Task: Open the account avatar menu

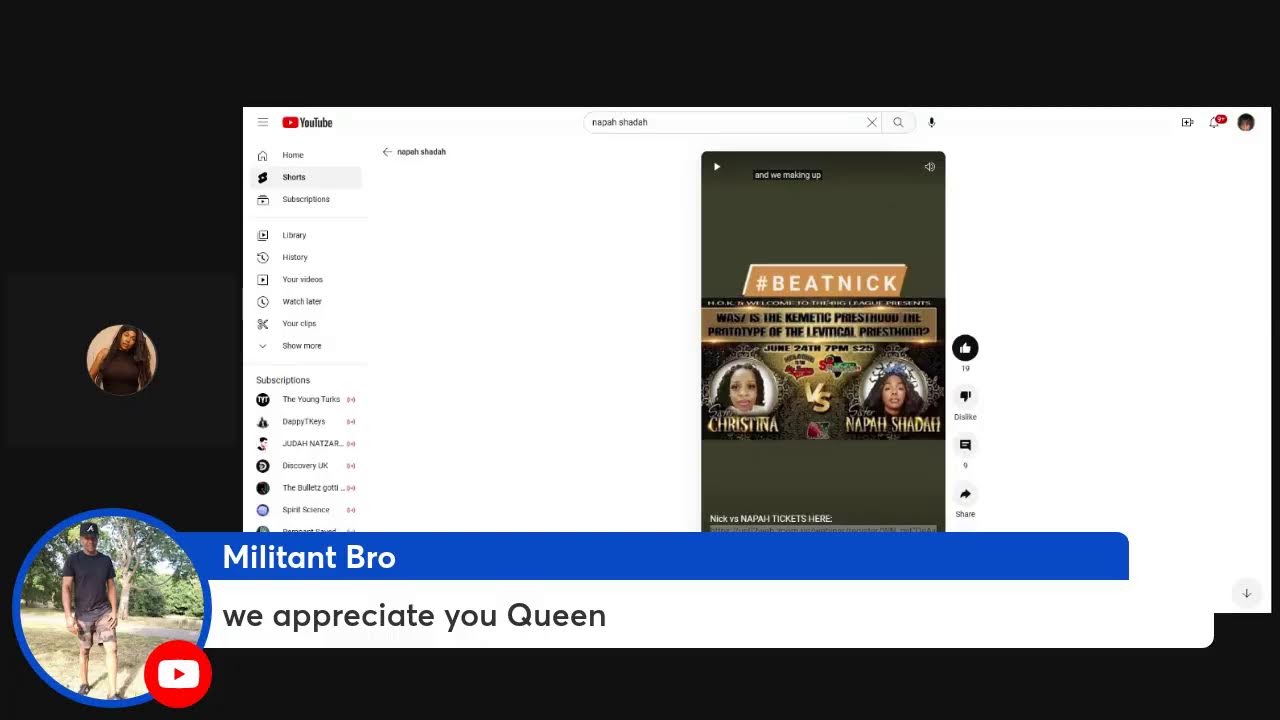Action: (1245, 122)
